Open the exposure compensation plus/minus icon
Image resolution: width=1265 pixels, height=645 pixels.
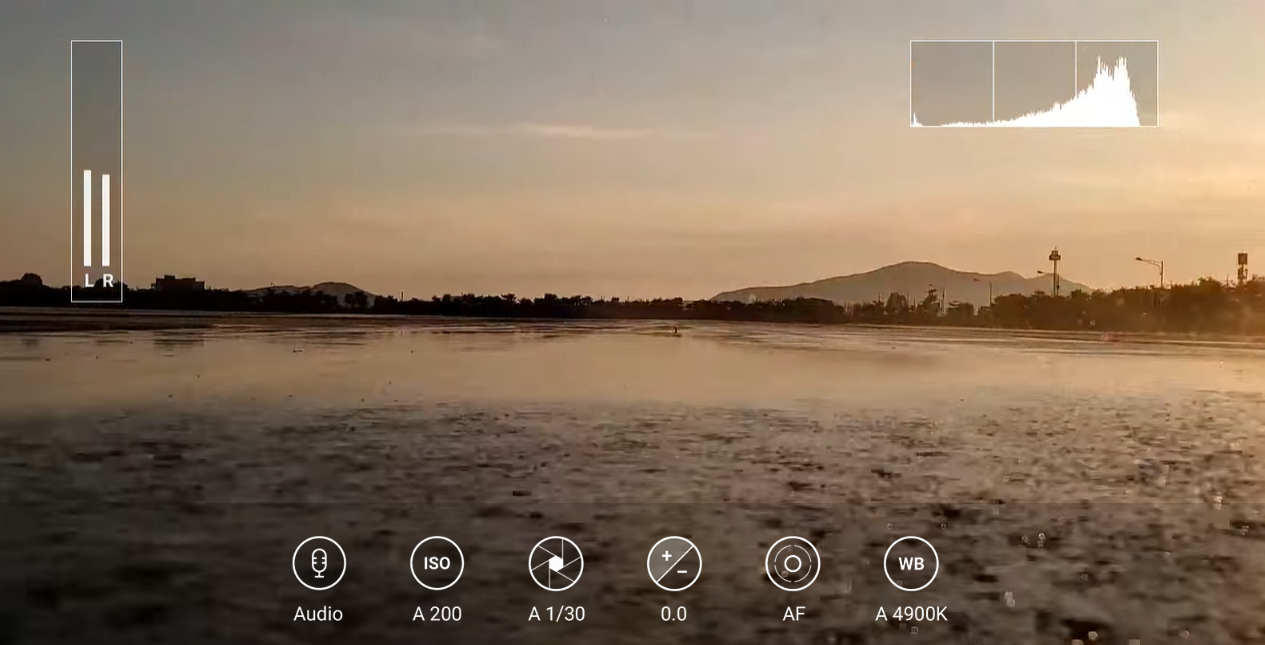674,563
